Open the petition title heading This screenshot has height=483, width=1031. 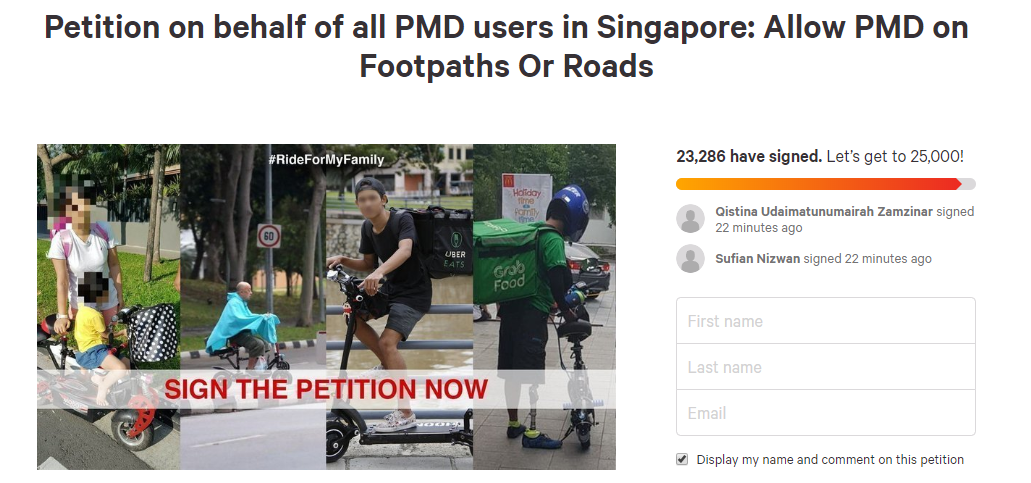(506, 46)
